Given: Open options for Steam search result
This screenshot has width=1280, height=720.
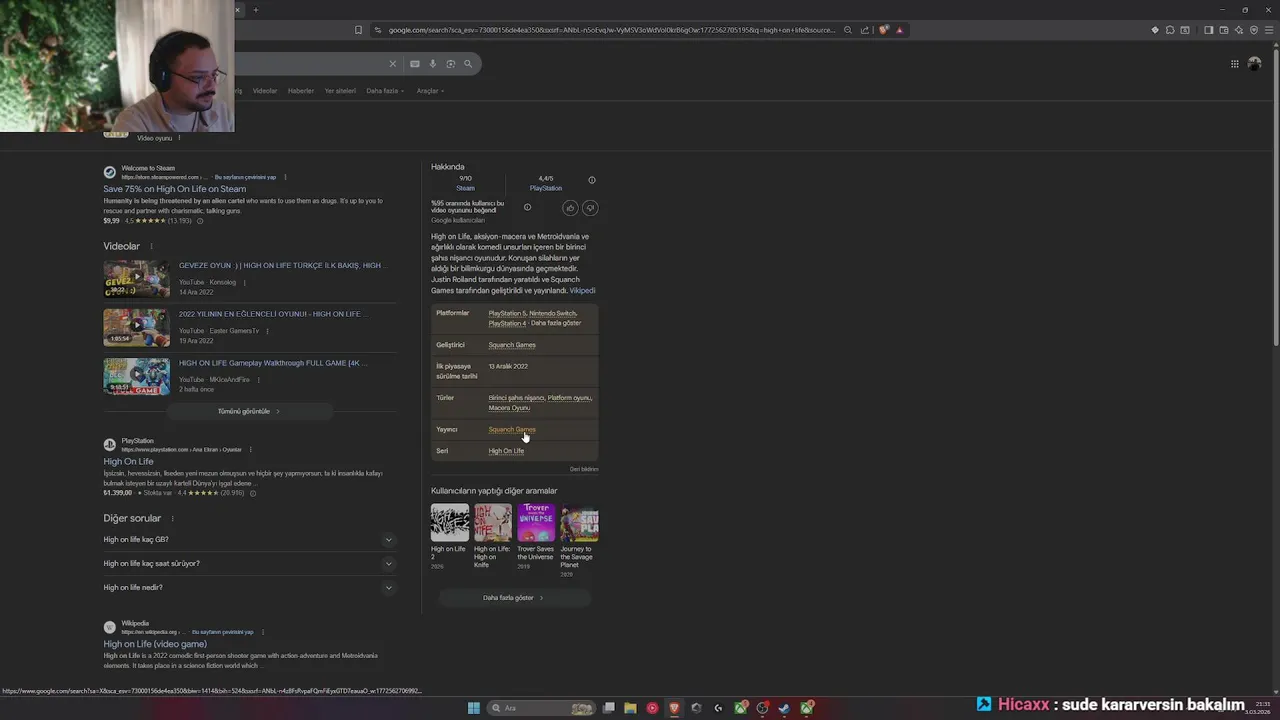Looking at the screenshot, I should (x=285, y=177).
